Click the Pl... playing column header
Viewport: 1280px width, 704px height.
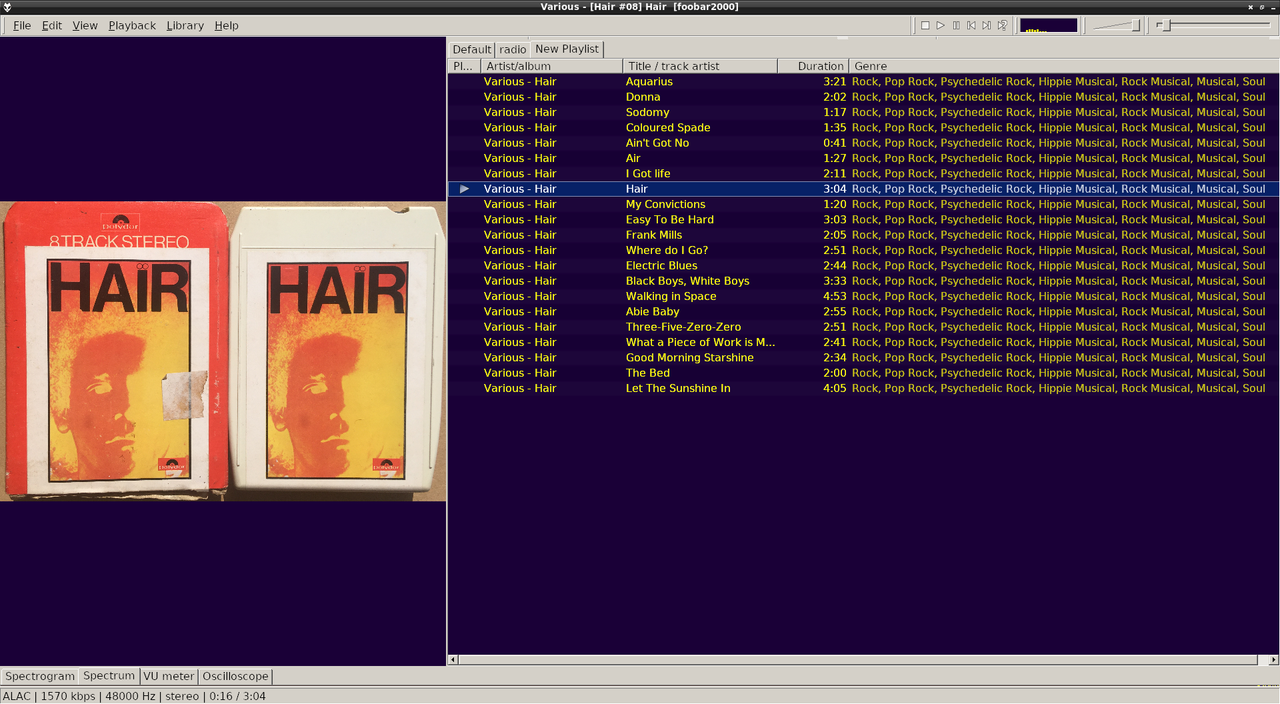[x=464, y=66]
